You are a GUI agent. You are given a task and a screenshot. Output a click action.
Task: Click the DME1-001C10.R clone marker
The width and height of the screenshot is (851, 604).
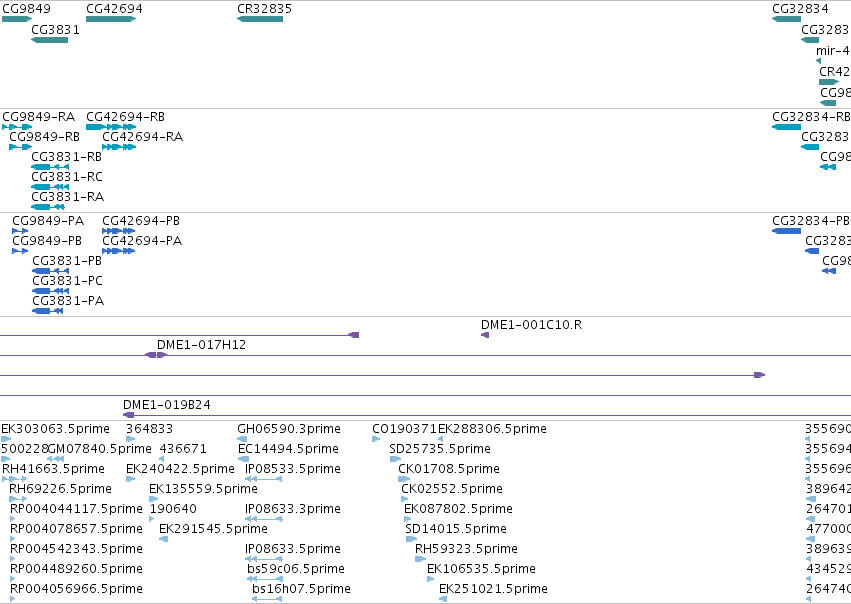pyautogui.click(x=485, y=335)
